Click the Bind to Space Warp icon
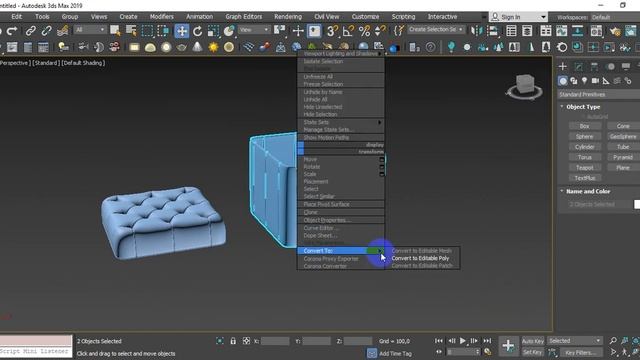This screenshot has width=640, height=360. 62,31
